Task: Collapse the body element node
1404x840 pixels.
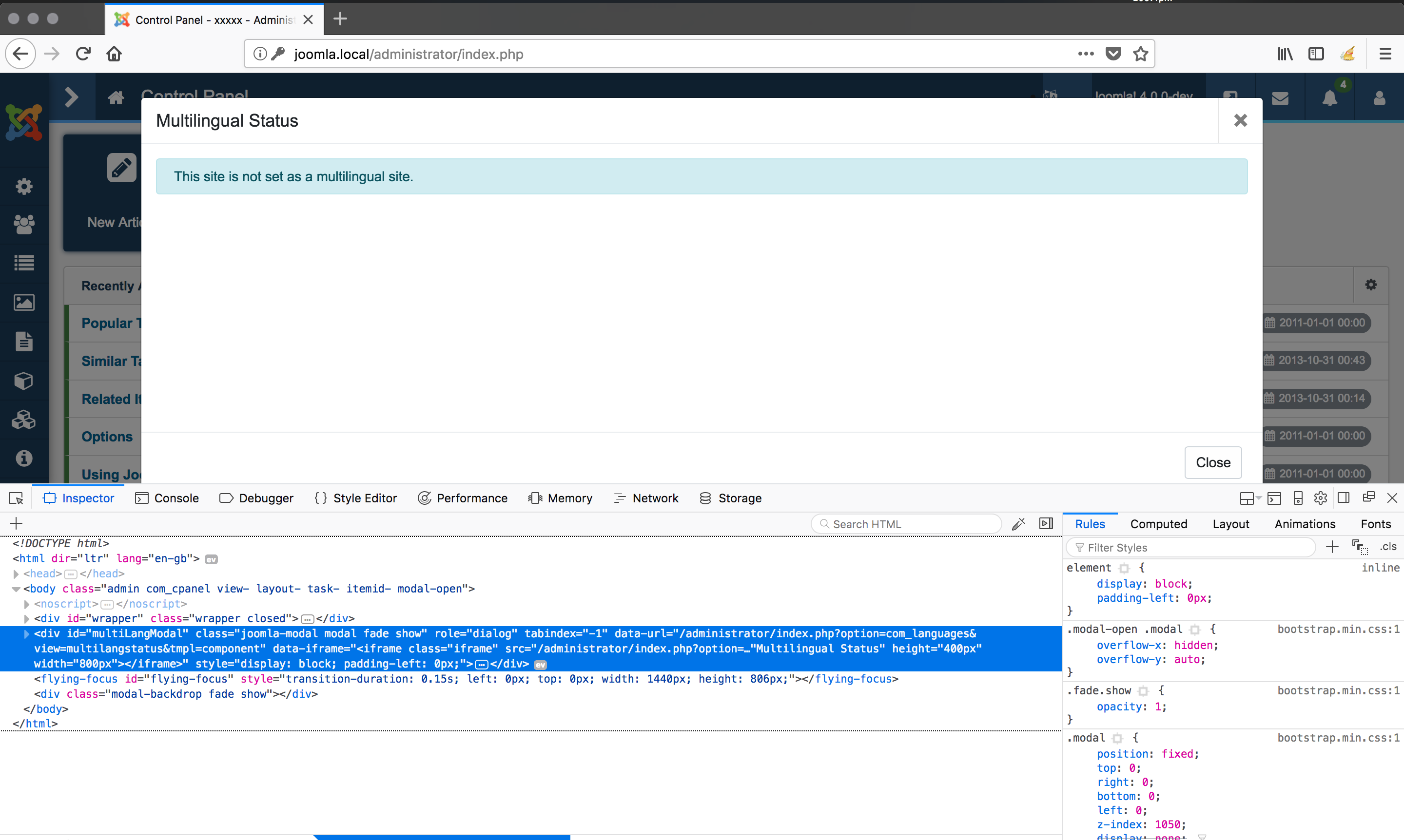Action: [x=16, y=589]
